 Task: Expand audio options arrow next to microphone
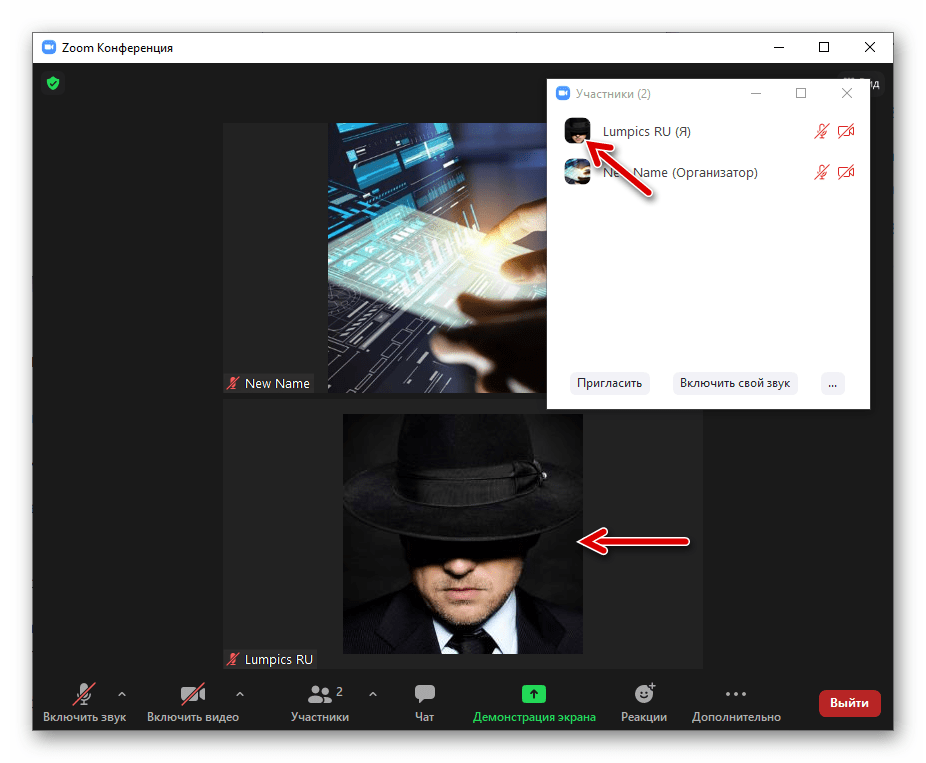click(x=122, y=694)
